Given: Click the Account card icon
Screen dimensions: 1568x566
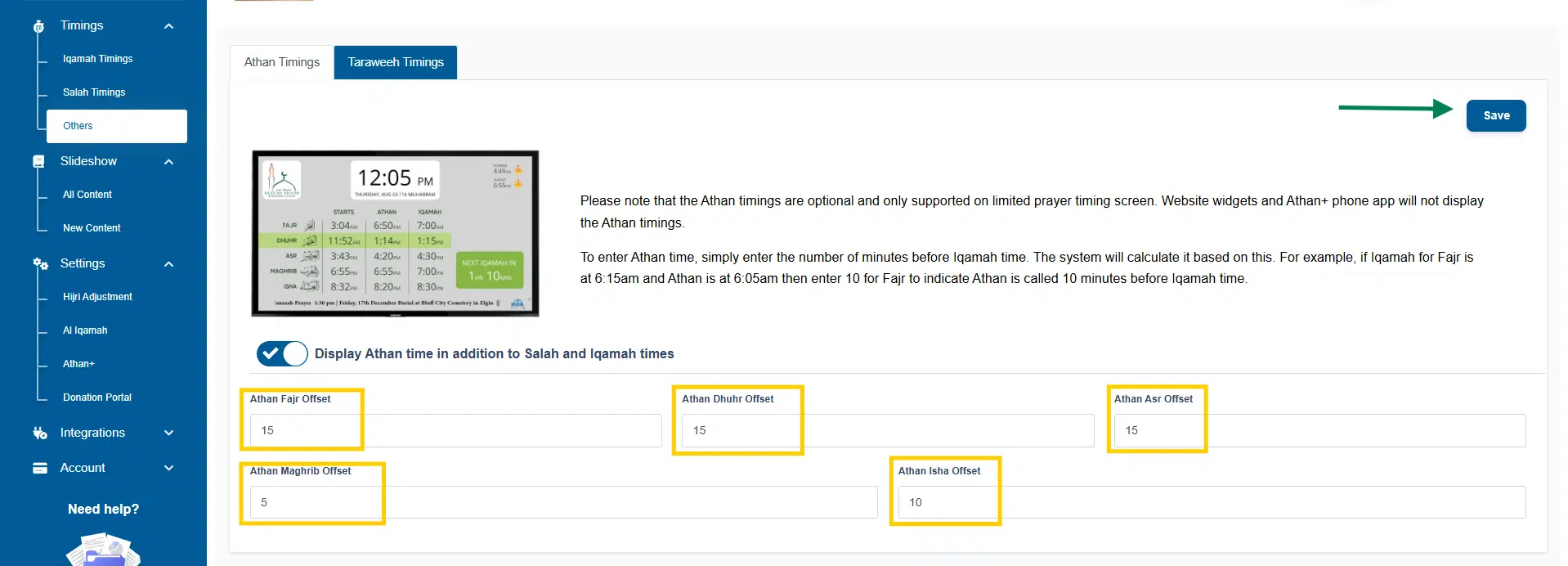Looking at the screenshot, I should [x=39, y=468].
